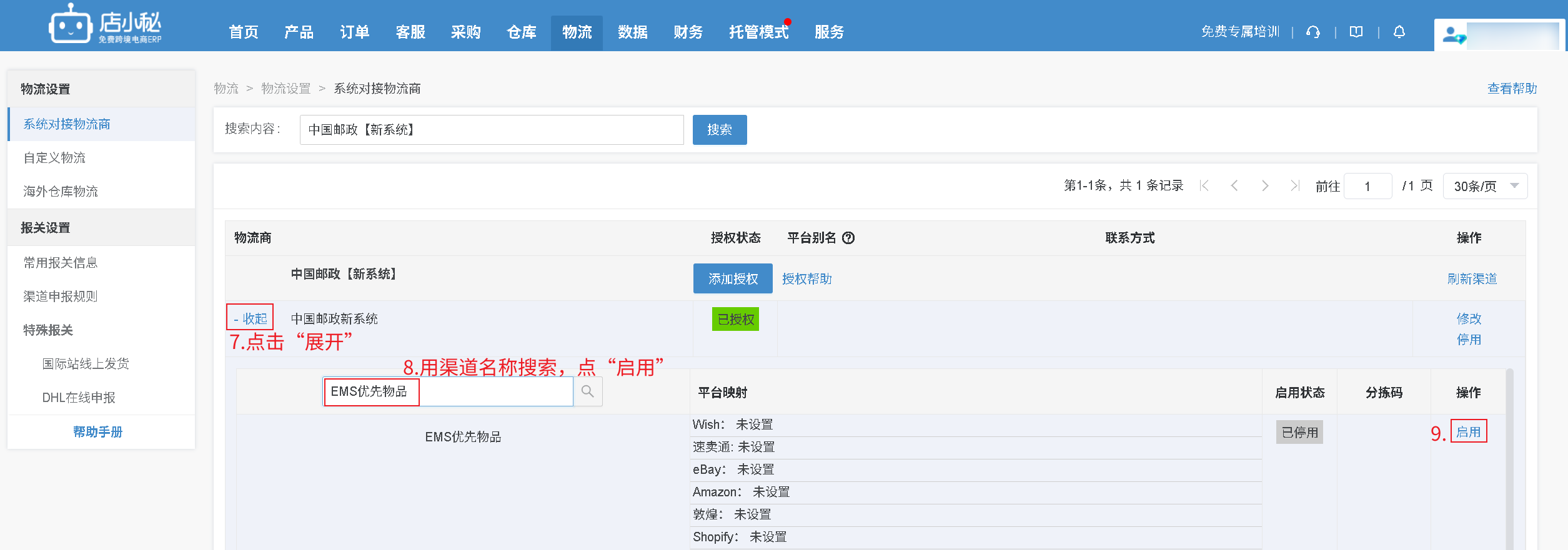Click the notification bell icon
This screenshot has height=550, width=1568.
point(1399,32)
